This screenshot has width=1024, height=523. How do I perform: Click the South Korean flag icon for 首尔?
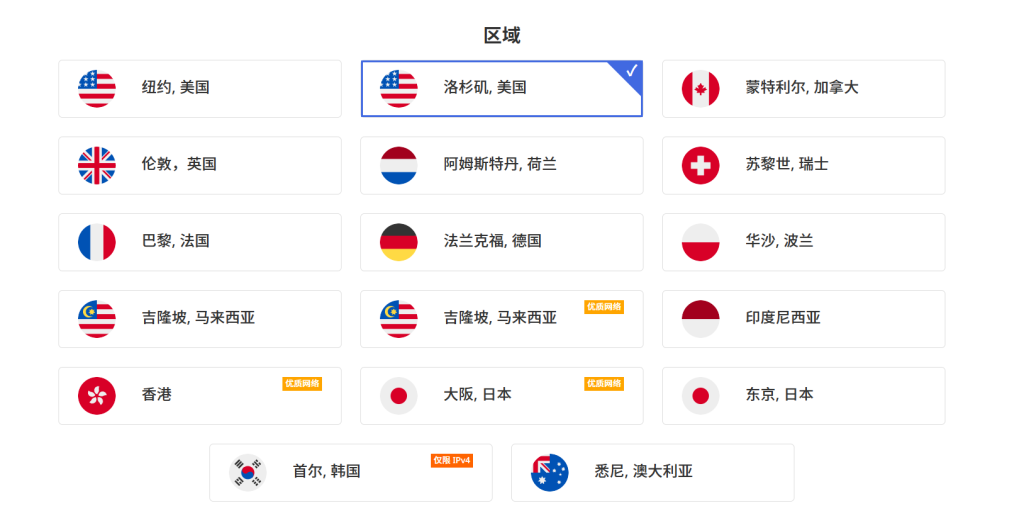(248, 472)
